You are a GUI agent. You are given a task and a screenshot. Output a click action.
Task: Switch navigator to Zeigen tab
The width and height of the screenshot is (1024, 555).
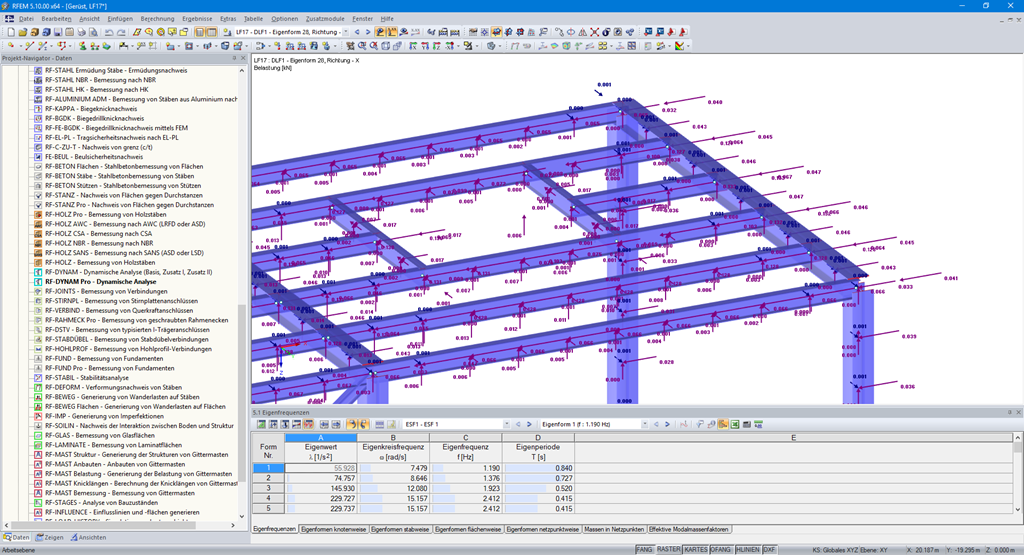(x=50, y=537)
